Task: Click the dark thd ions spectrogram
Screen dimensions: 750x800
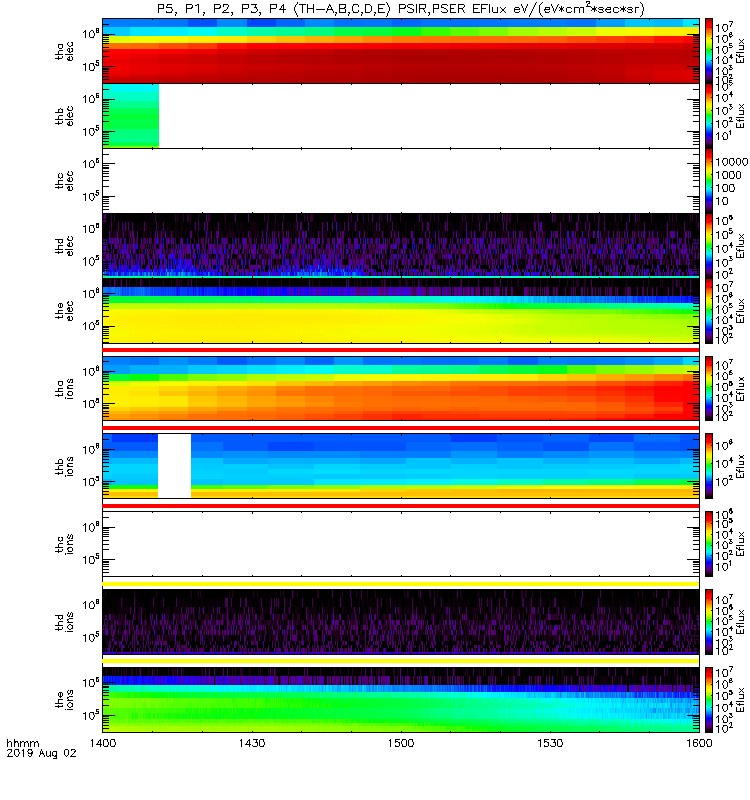Action: pyautogui.click(x=401, y=622)
